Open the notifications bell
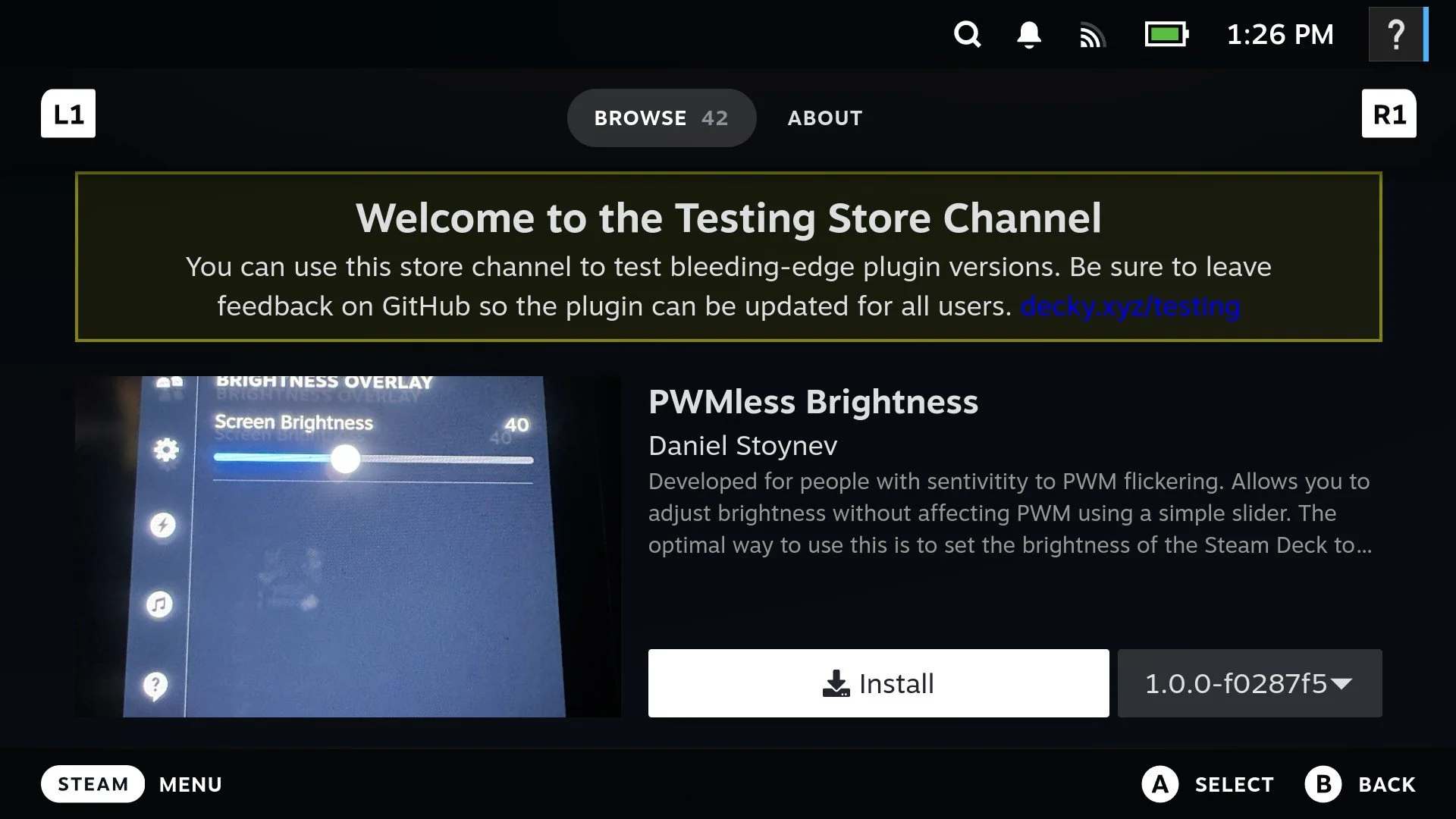The image size is (1456, 819). pos(1028,34)
